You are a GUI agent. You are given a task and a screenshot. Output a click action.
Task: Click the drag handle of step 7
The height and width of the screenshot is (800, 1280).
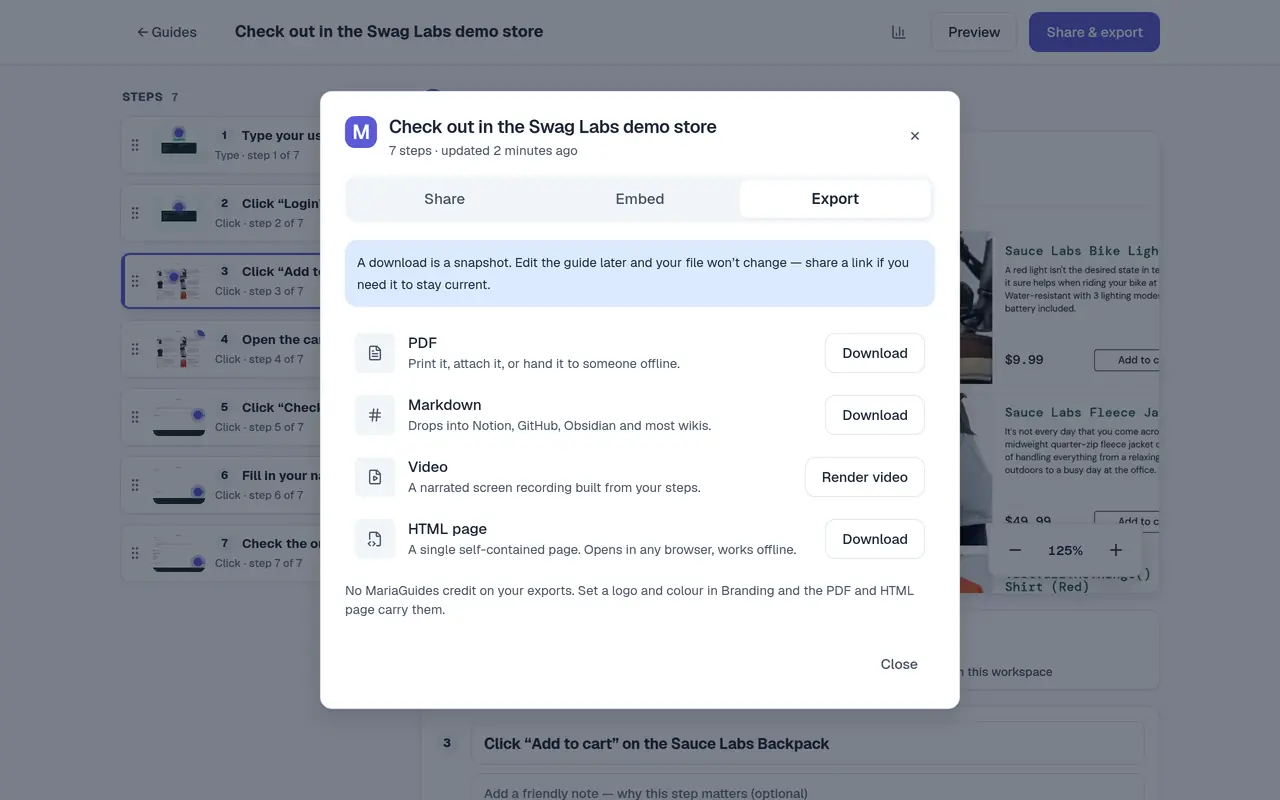click(135, 553)
